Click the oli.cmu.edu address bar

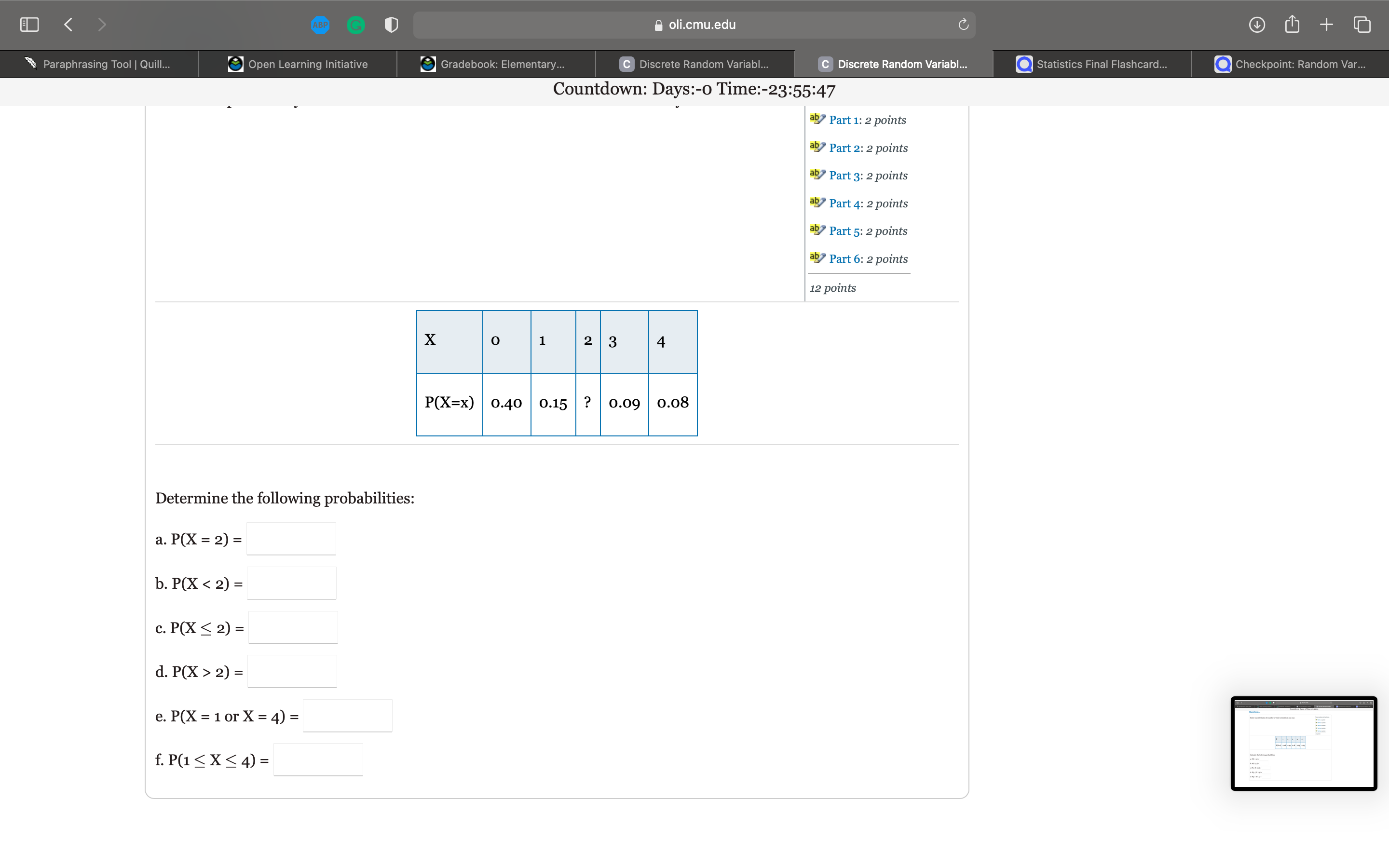pyautogui.click(x=694, y=25)
